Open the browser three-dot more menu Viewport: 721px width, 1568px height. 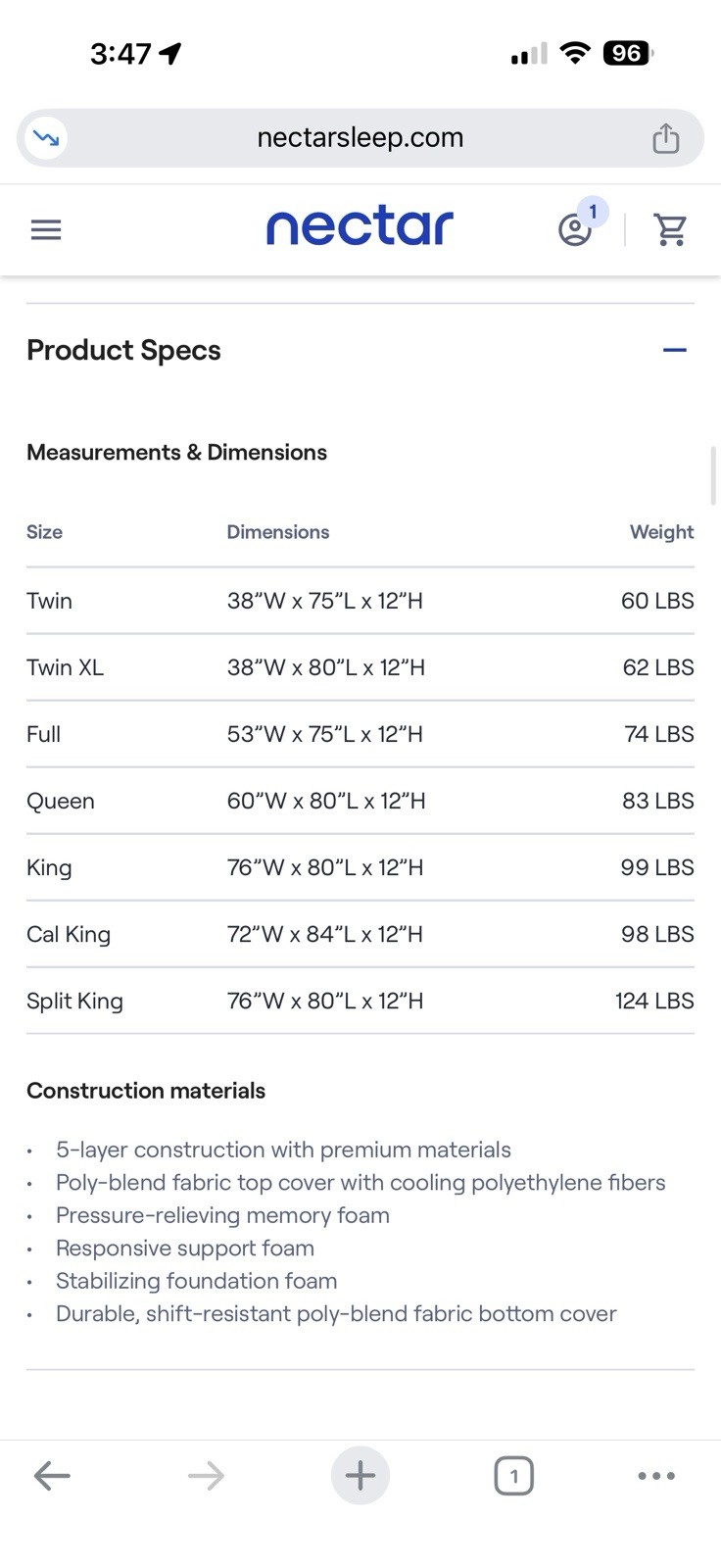(656, 1476)
